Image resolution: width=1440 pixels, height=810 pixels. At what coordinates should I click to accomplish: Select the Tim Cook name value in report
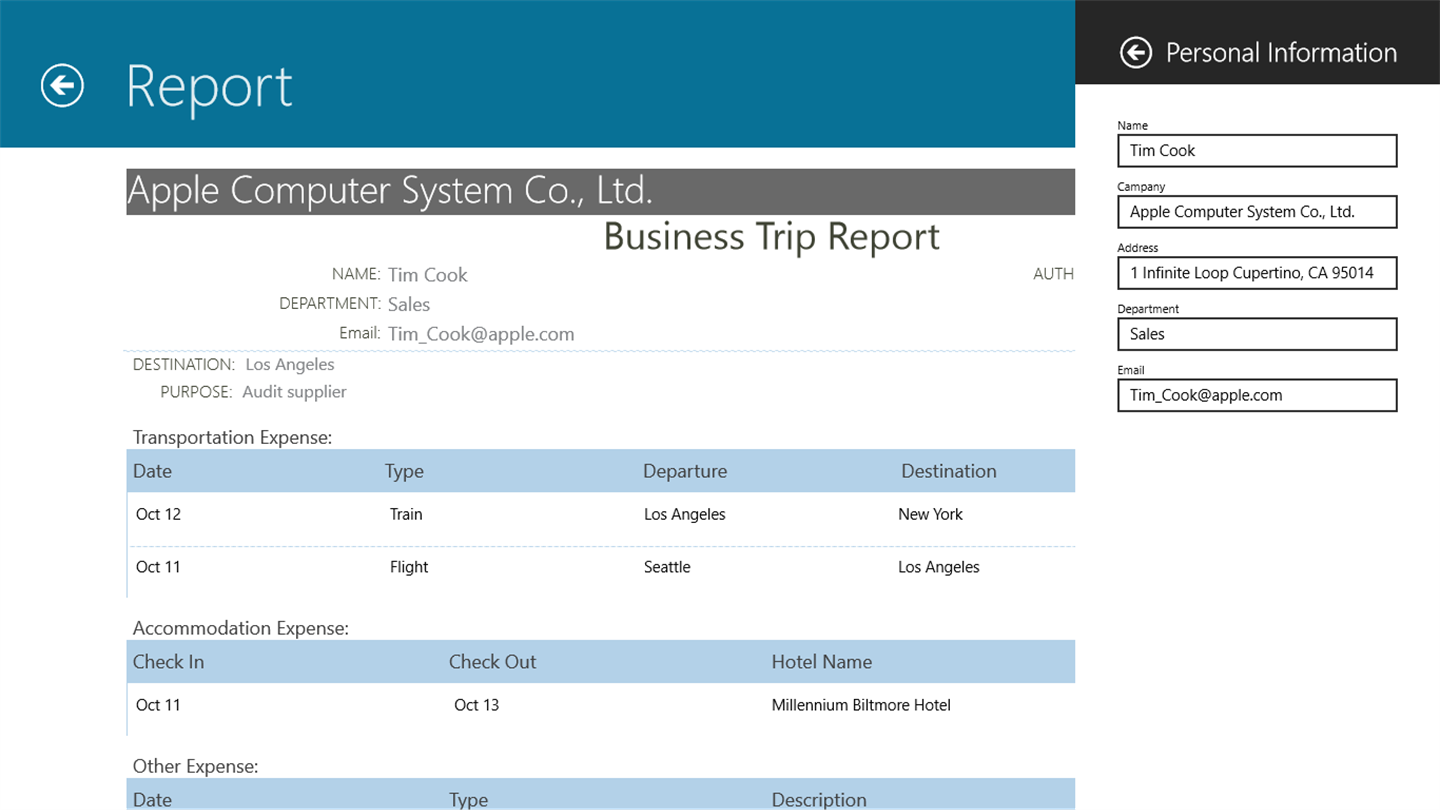click(428, 275)
